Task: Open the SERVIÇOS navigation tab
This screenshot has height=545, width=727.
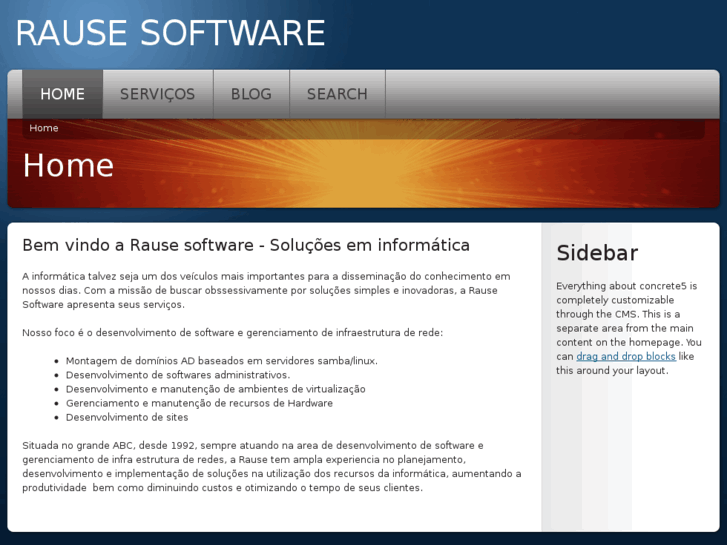Action: click(158, 94)
